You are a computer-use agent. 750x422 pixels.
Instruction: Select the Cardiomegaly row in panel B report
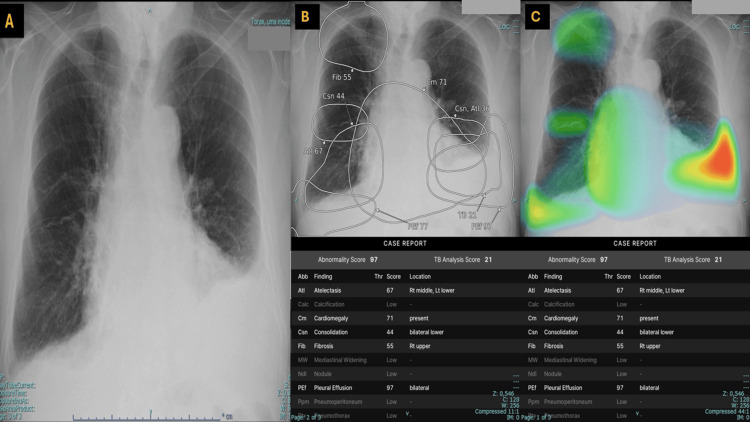click(x=406, y=318)
